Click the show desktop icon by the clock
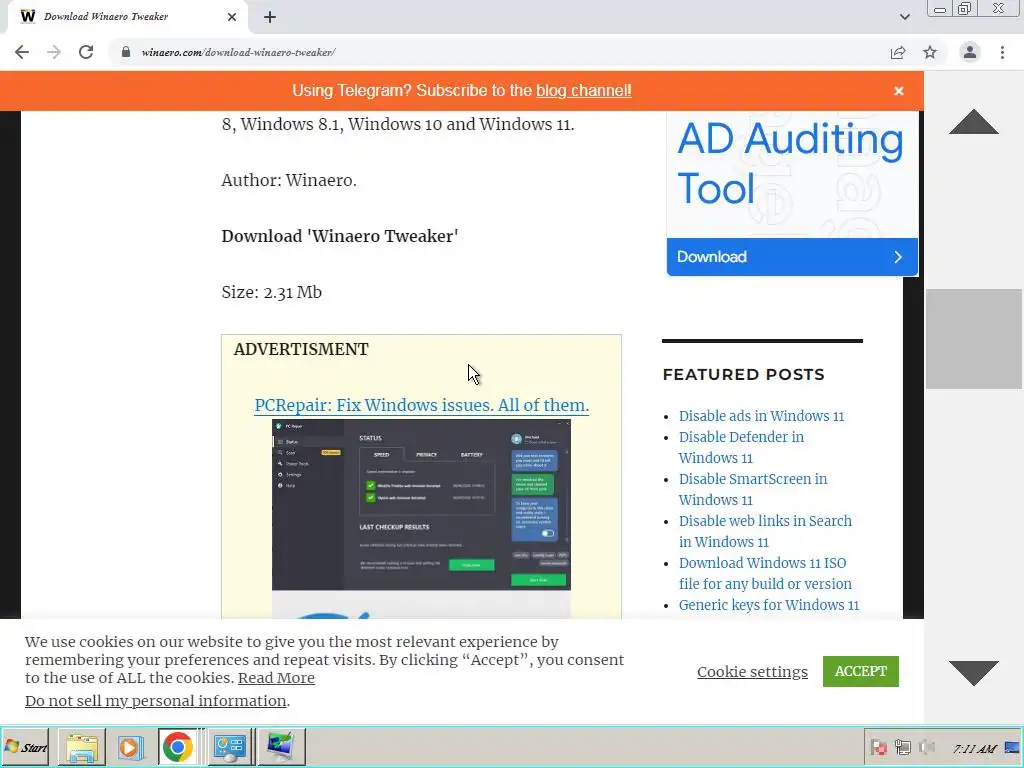 point(1012,748)
